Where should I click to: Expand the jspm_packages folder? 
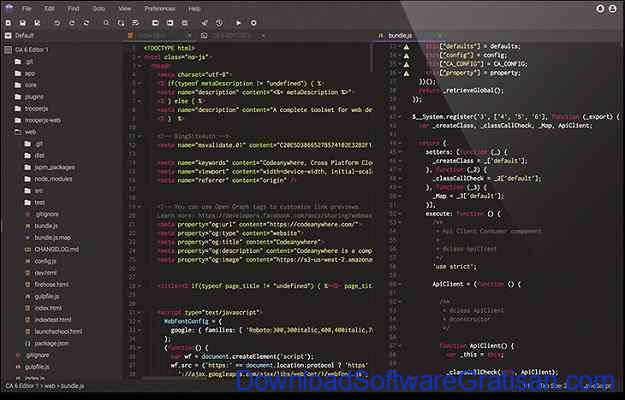point(49,167)
